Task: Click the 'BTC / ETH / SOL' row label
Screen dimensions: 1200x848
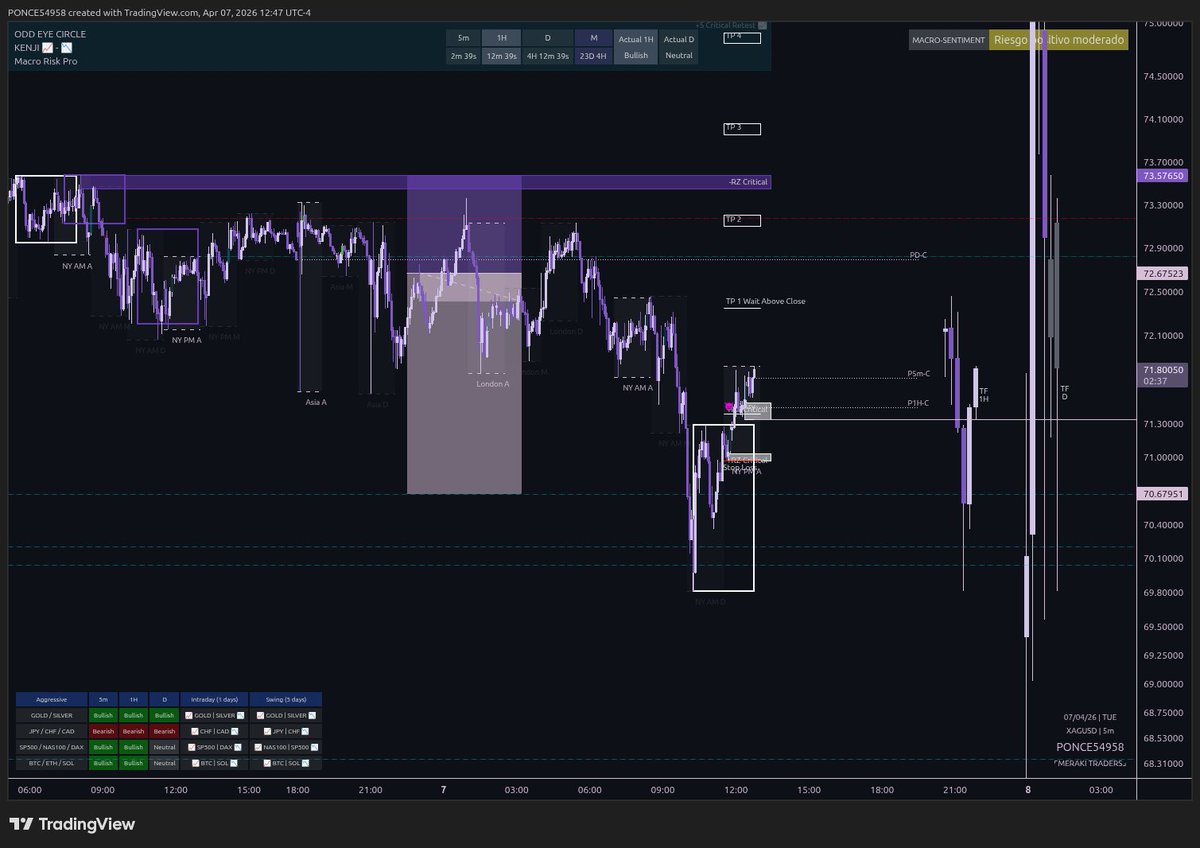Action: [51, 763]
